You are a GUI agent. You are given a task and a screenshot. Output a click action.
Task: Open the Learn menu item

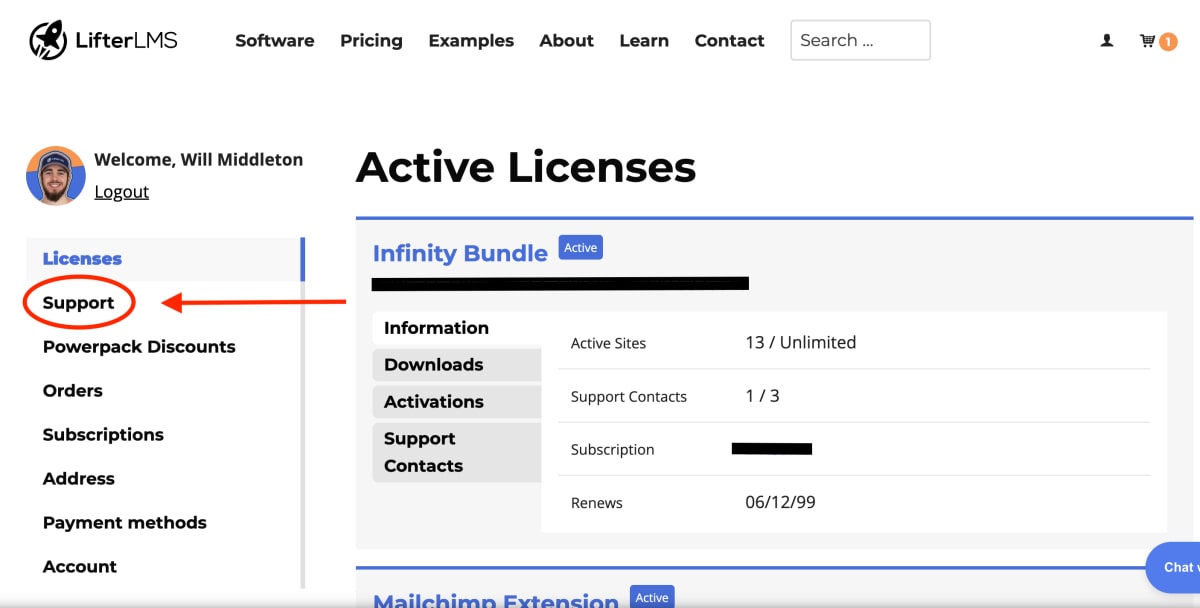[644, 41]
